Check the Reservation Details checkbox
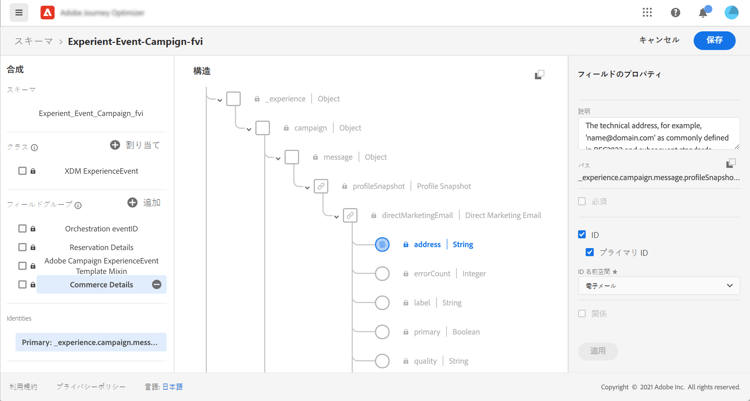Image resolution: width=750 pixels, height=401 pixels. [22, 247]
